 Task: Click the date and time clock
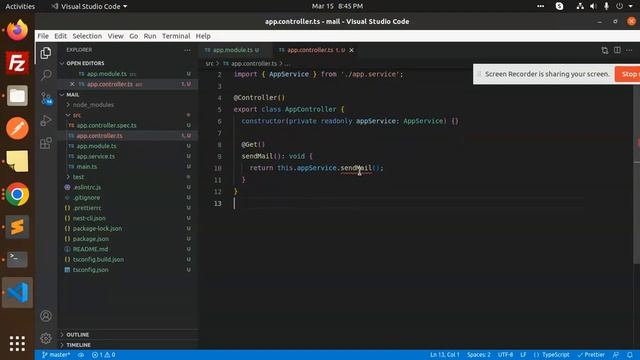point(337,6)
